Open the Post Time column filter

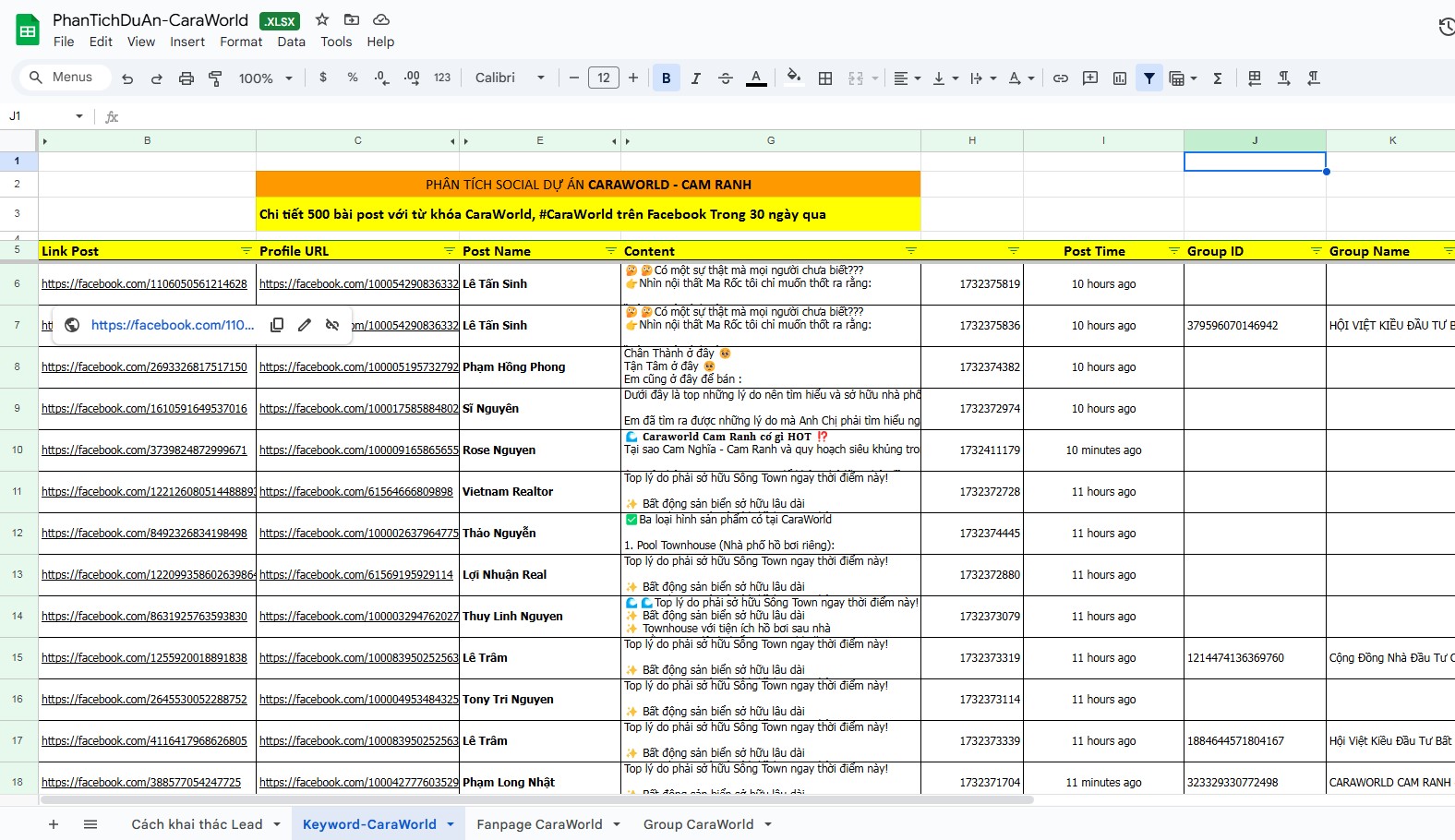tap(1174, 251)
